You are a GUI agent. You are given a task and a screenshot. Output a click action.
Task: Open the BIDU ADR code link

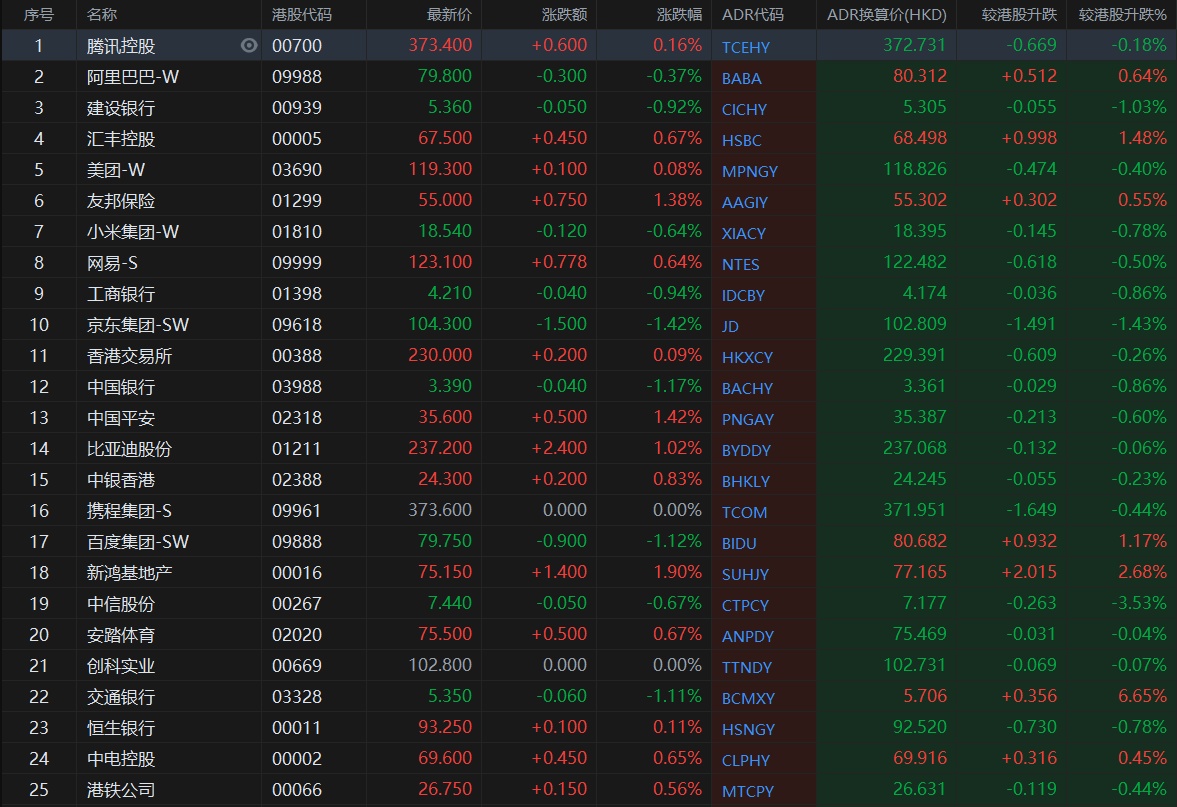click(x=739, y=543)
